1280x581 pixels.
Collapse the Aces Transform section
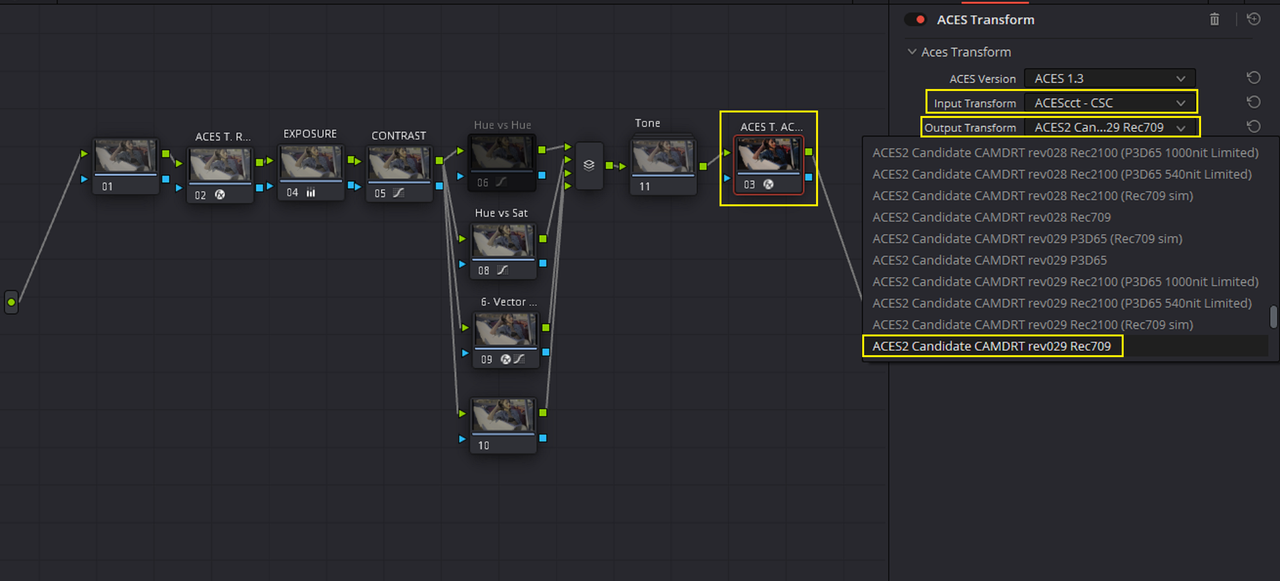(912, 52)
